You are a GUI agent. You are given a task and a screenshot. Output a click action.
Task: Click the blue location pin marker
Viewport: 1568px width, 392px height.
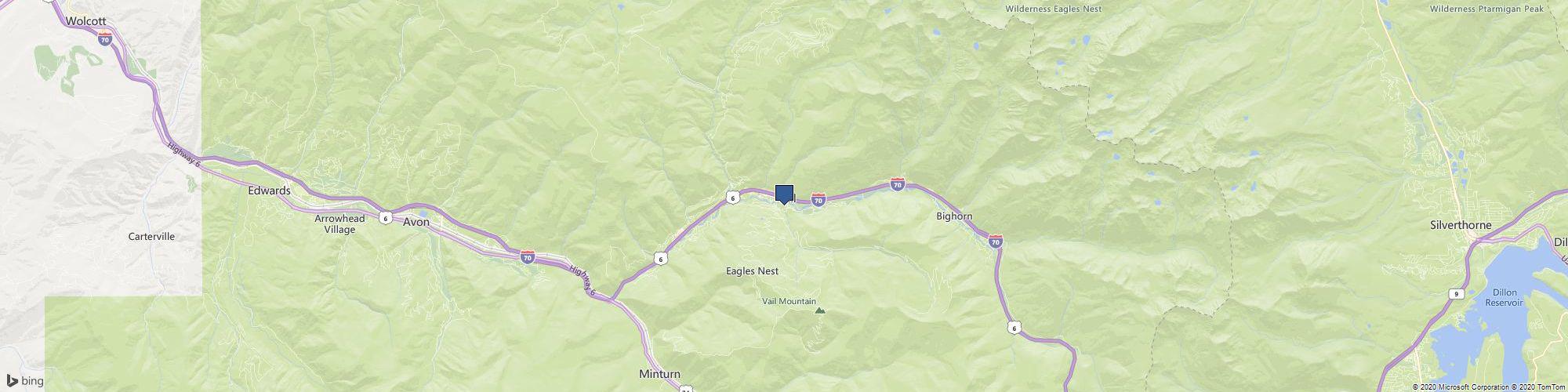pos(784,195)
